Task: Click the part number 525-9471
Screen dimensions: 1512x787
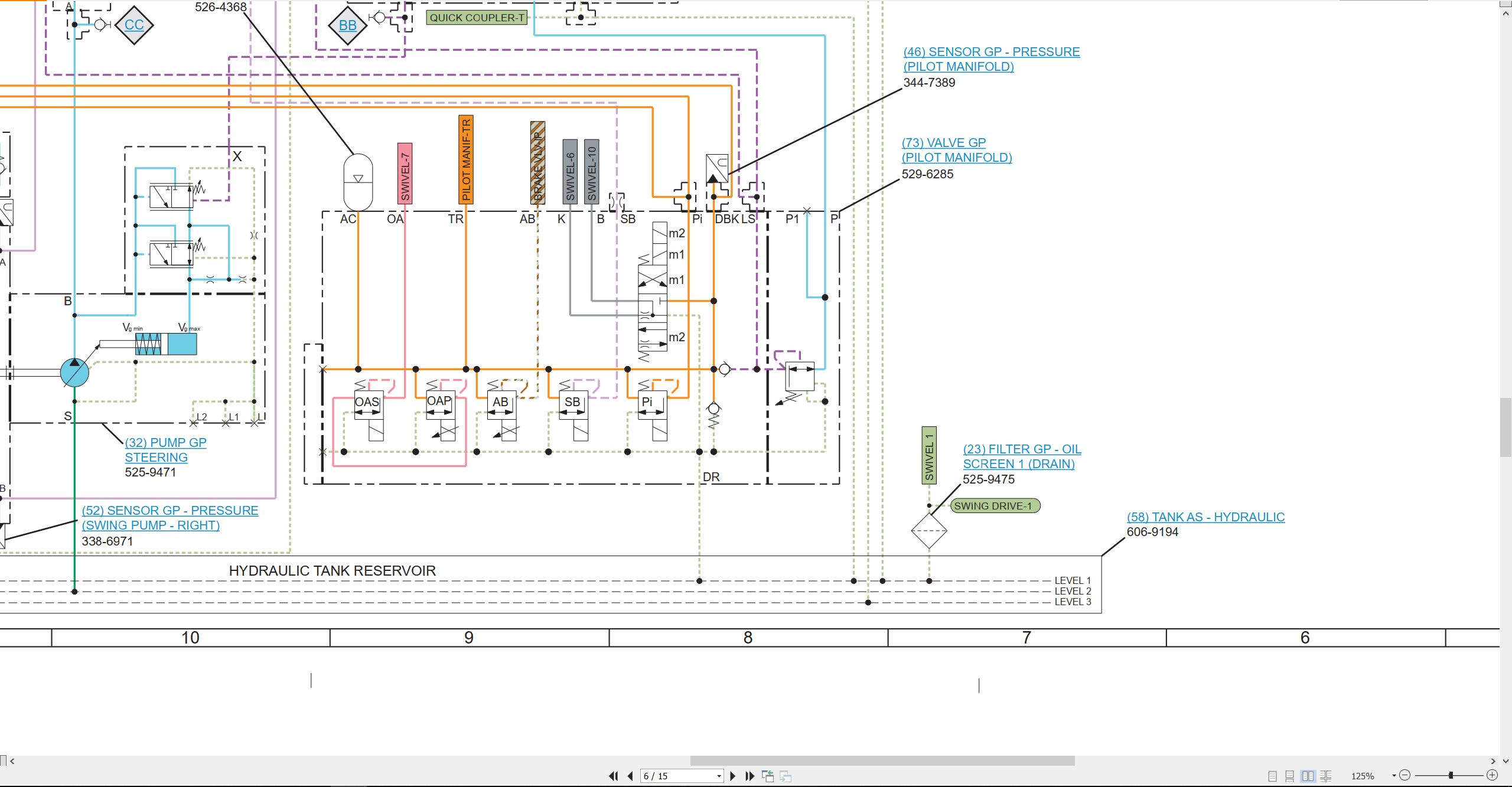Action: tap(151, 472)
